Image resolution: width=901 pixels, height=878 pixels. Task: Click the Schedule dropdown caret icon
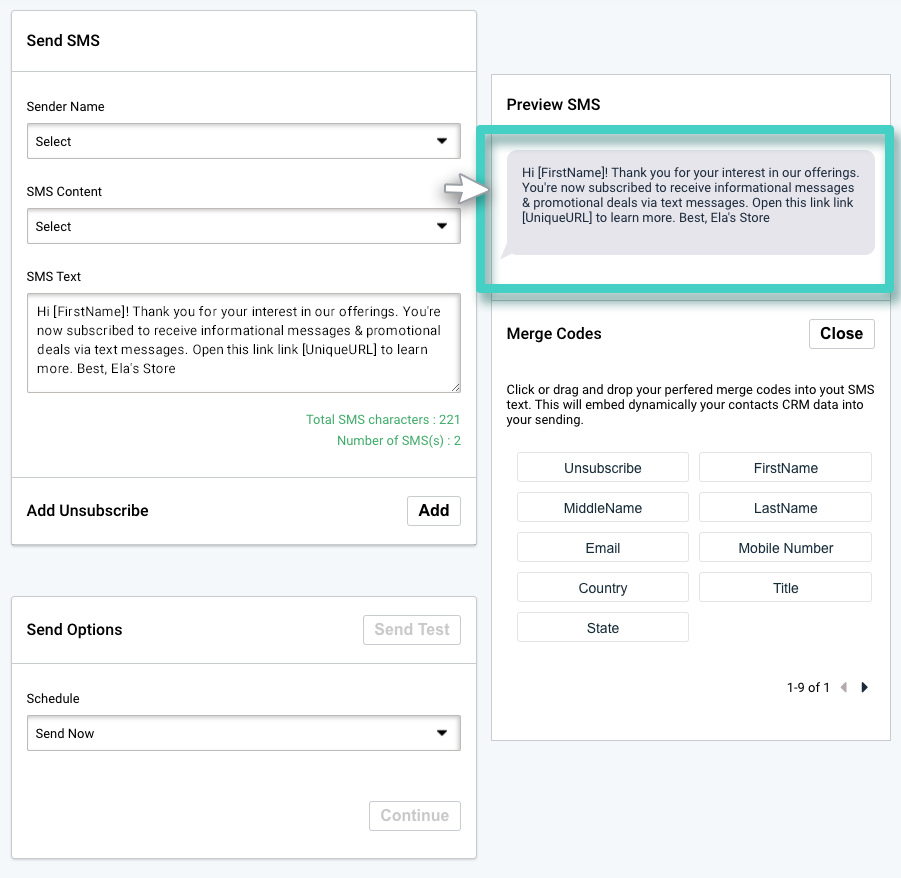pyautogui.click(x=441, y=732)
